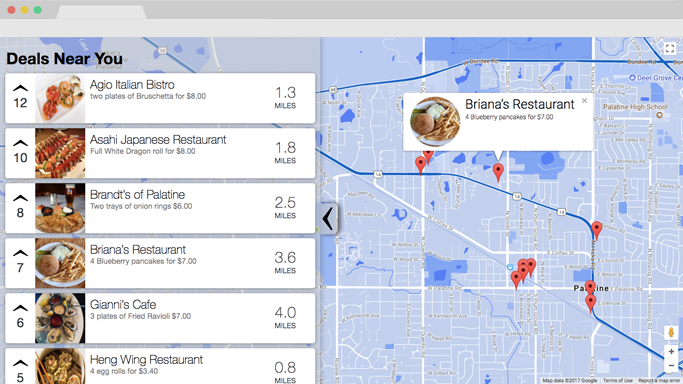Image resolution: width=683 pixels, height=384 pixels.
Task: Open Heng Wing Restaurant dumplings photo
Action: pos(60,366)
